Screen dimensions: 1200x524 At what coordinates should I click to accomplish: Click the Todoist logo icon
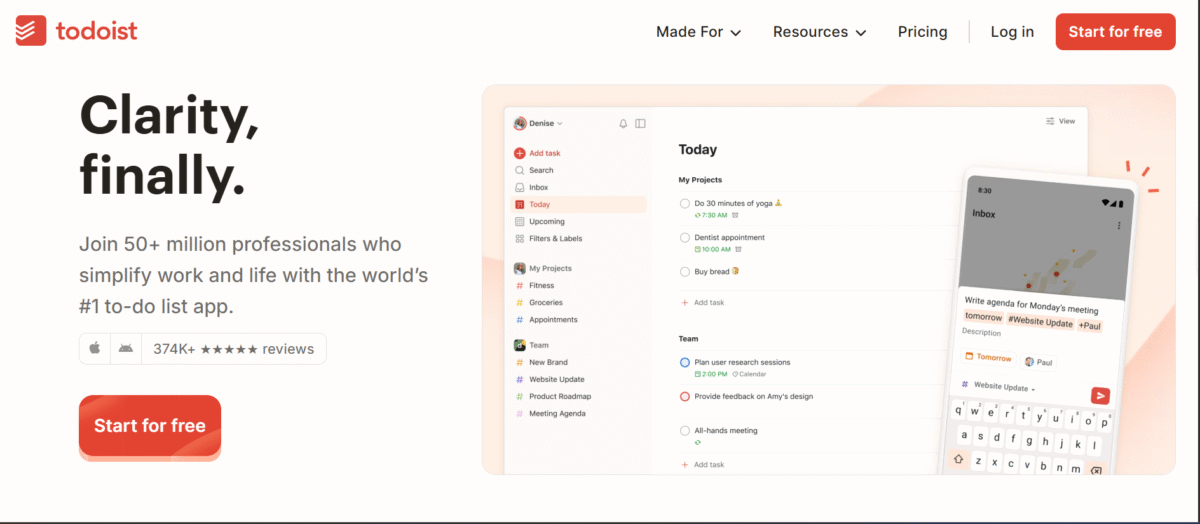[31, 31]
